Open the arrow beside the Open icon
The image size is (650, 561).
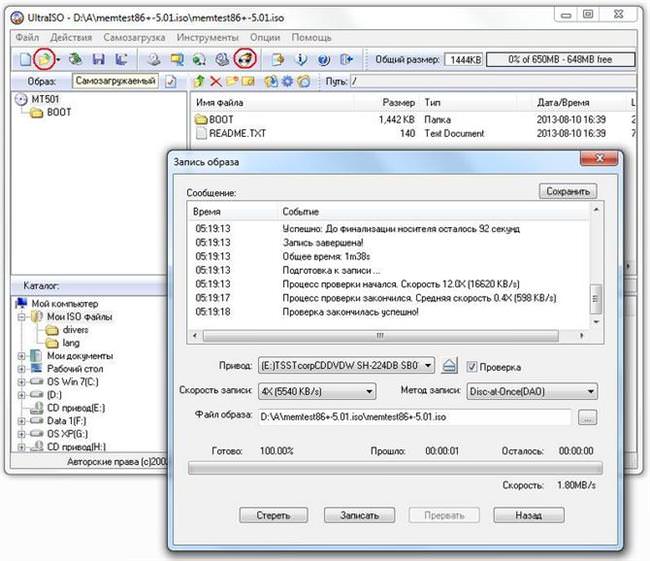click(x=58, y=60)
